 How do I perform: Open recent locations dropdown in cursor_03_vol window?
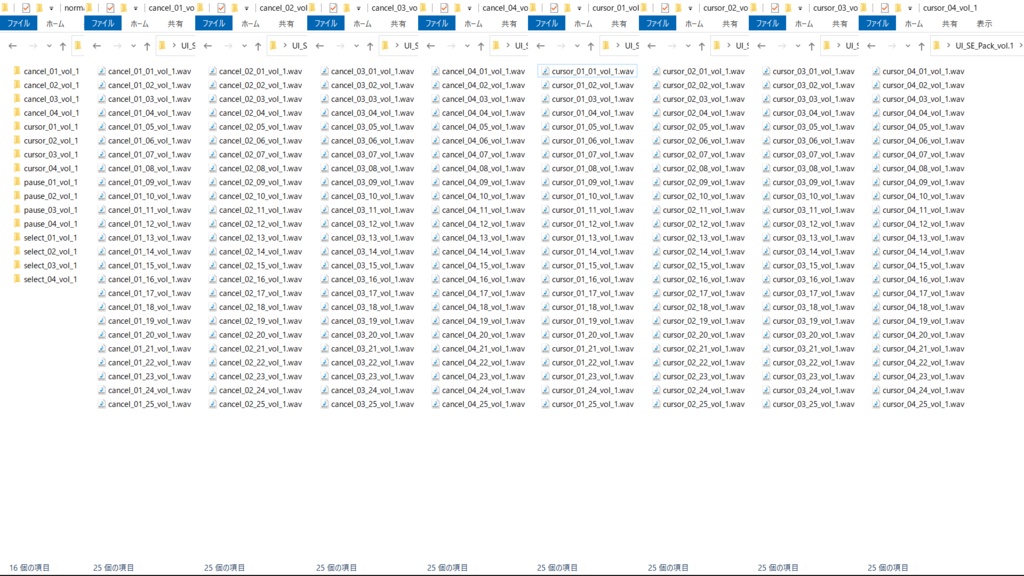click(x=797, y=46)
